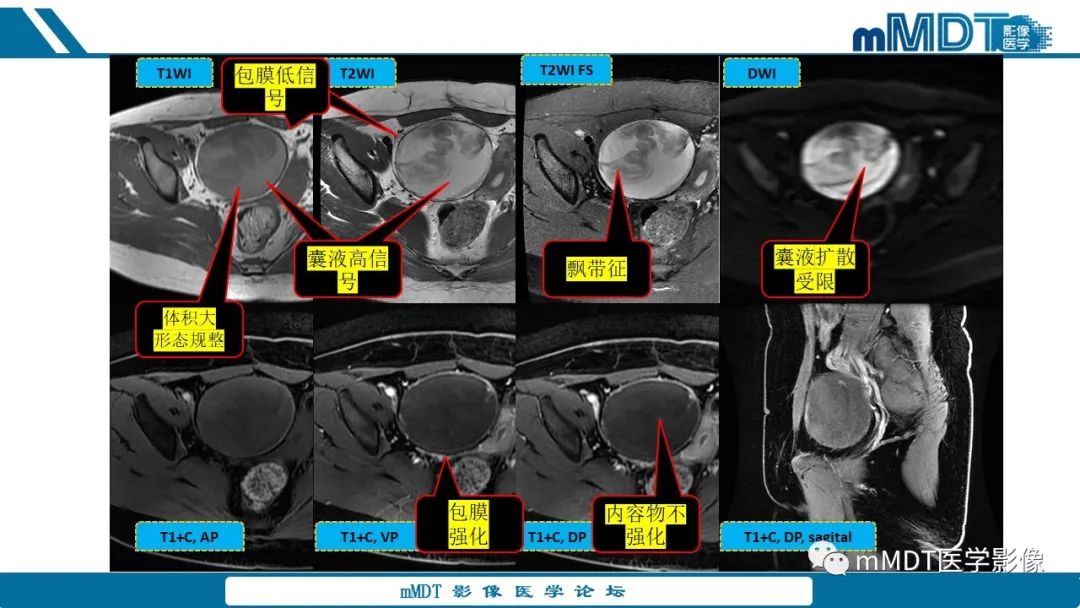Select the 包膜强化 annotation callout
This screenshot has height=608, width=1080.
pos(468,524)
